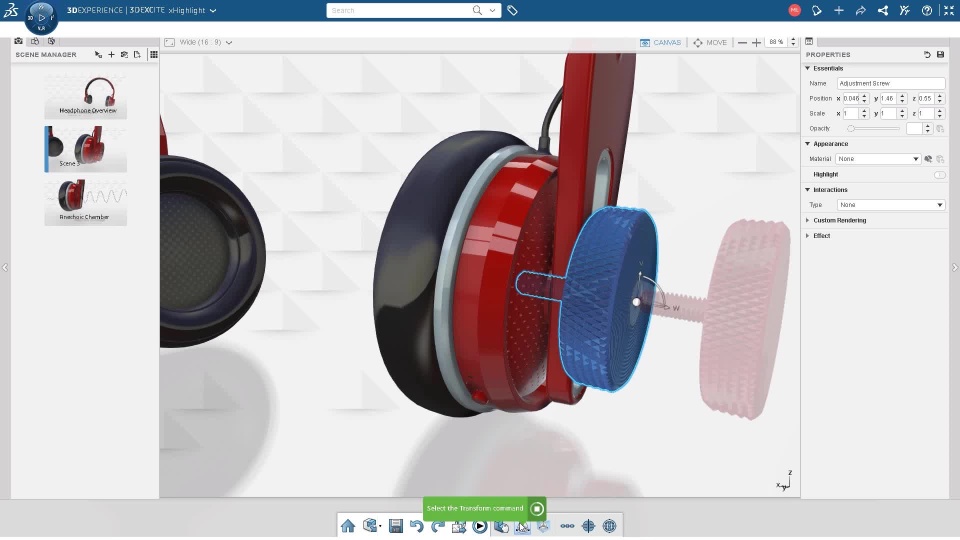Click the share arrow icon in top bar
The width and height of the screenshot is (960, 540).
click(x=861, y=10)
